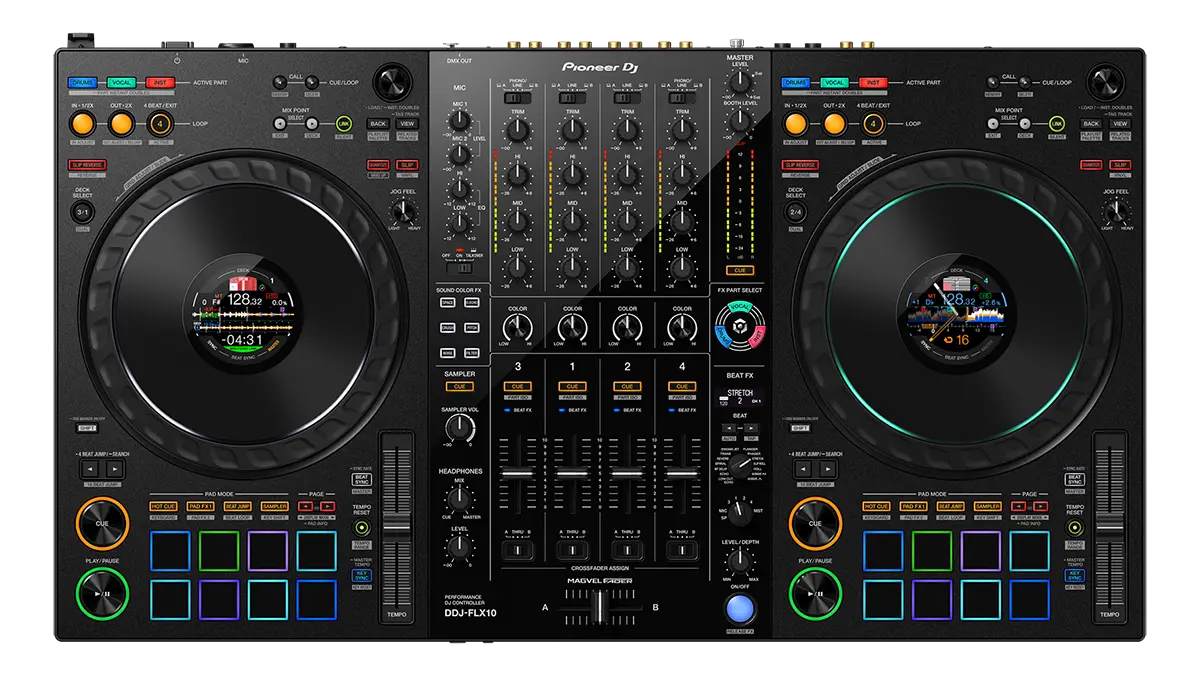Viewport: 1200px width, 676px height.
Task: Toggle the SLIP button on left deck
Action: (x=407, y=165)
